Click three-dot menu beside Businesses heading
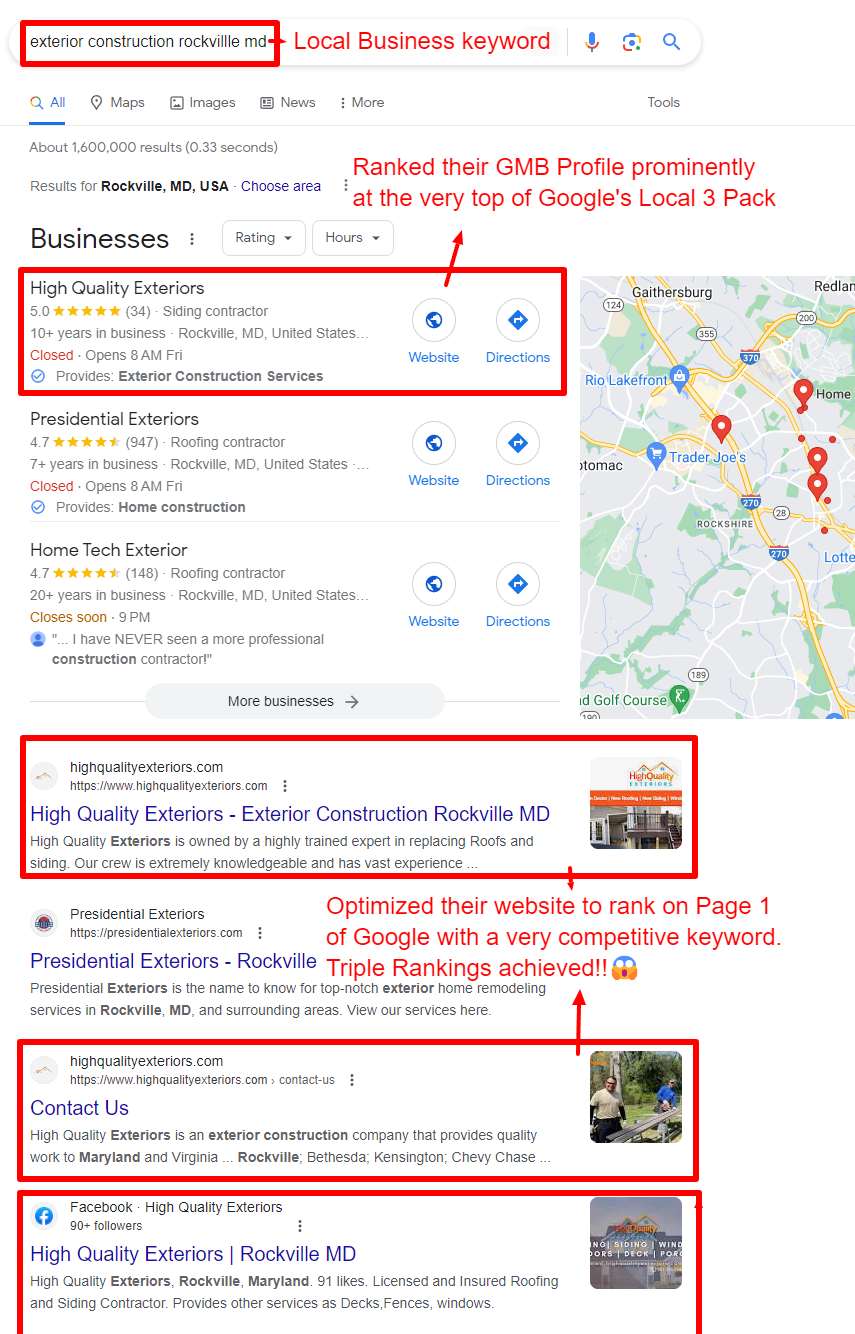Screen dimensions: 855x1334 [192, 239]
